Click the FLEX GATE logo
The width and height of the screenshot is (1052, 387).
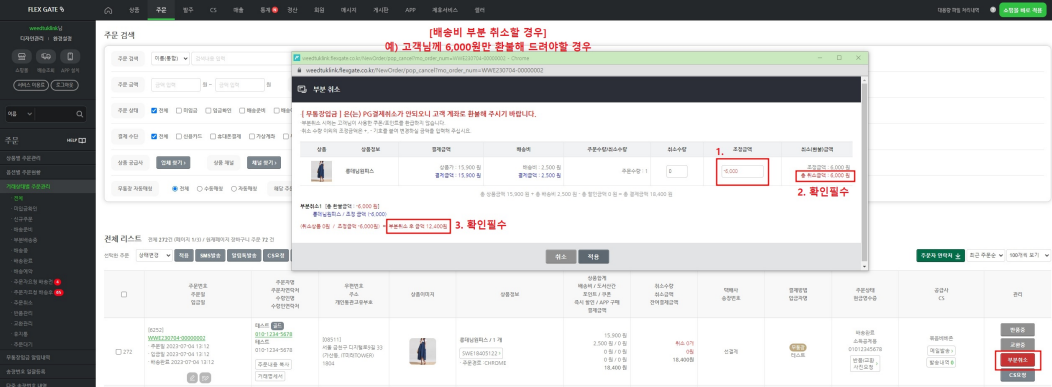click(x=47, y=10)
